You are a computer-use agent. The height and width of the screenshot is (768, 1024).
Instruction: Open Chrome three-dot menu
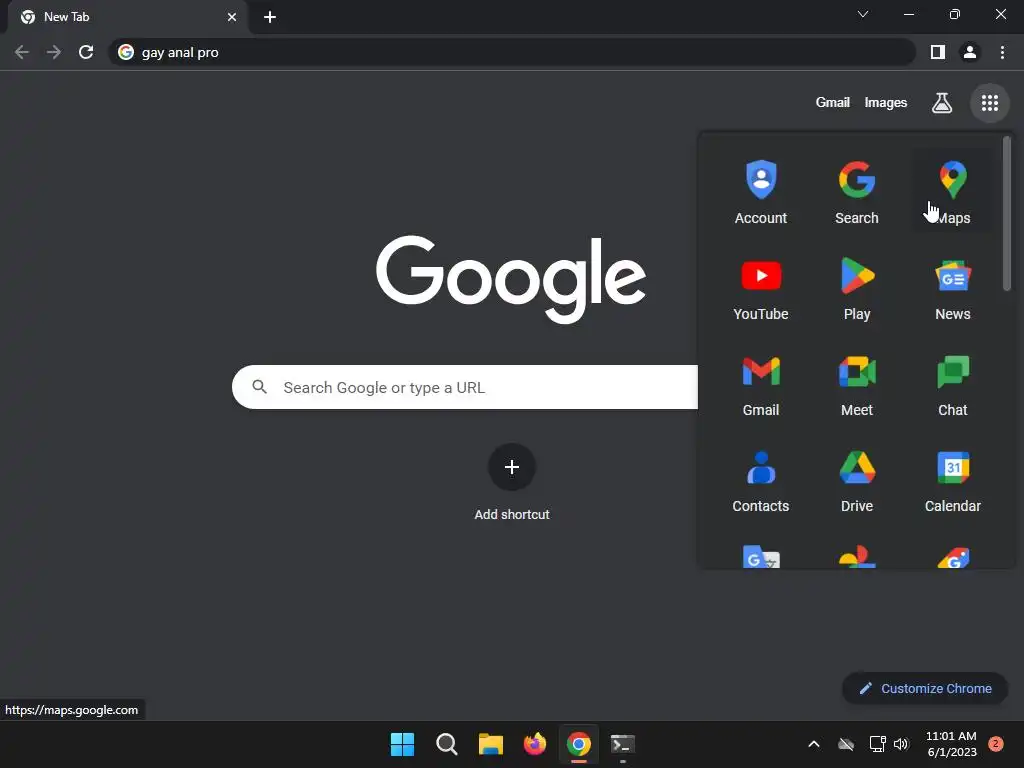click(1002, 52)
